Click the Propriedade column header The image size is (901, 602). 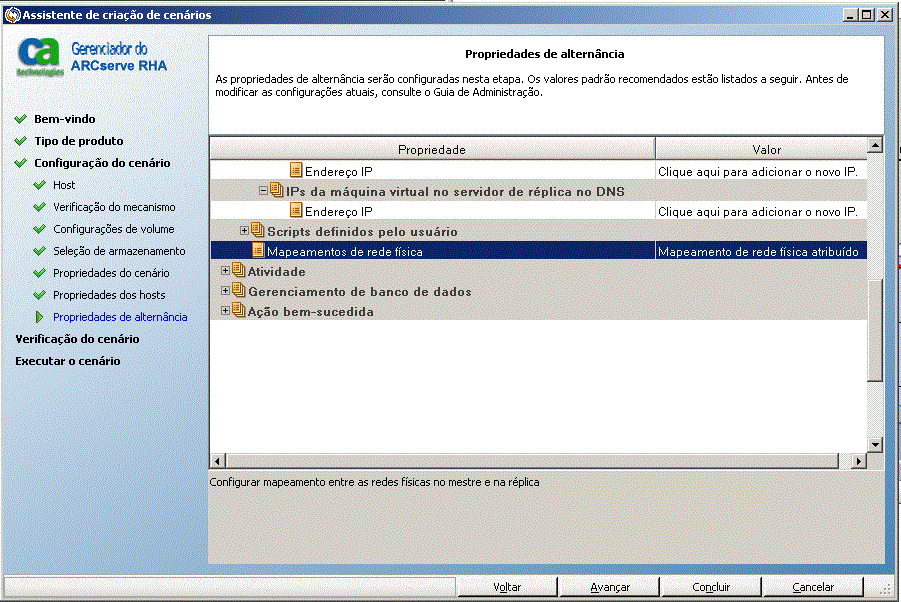click(432, 149)
